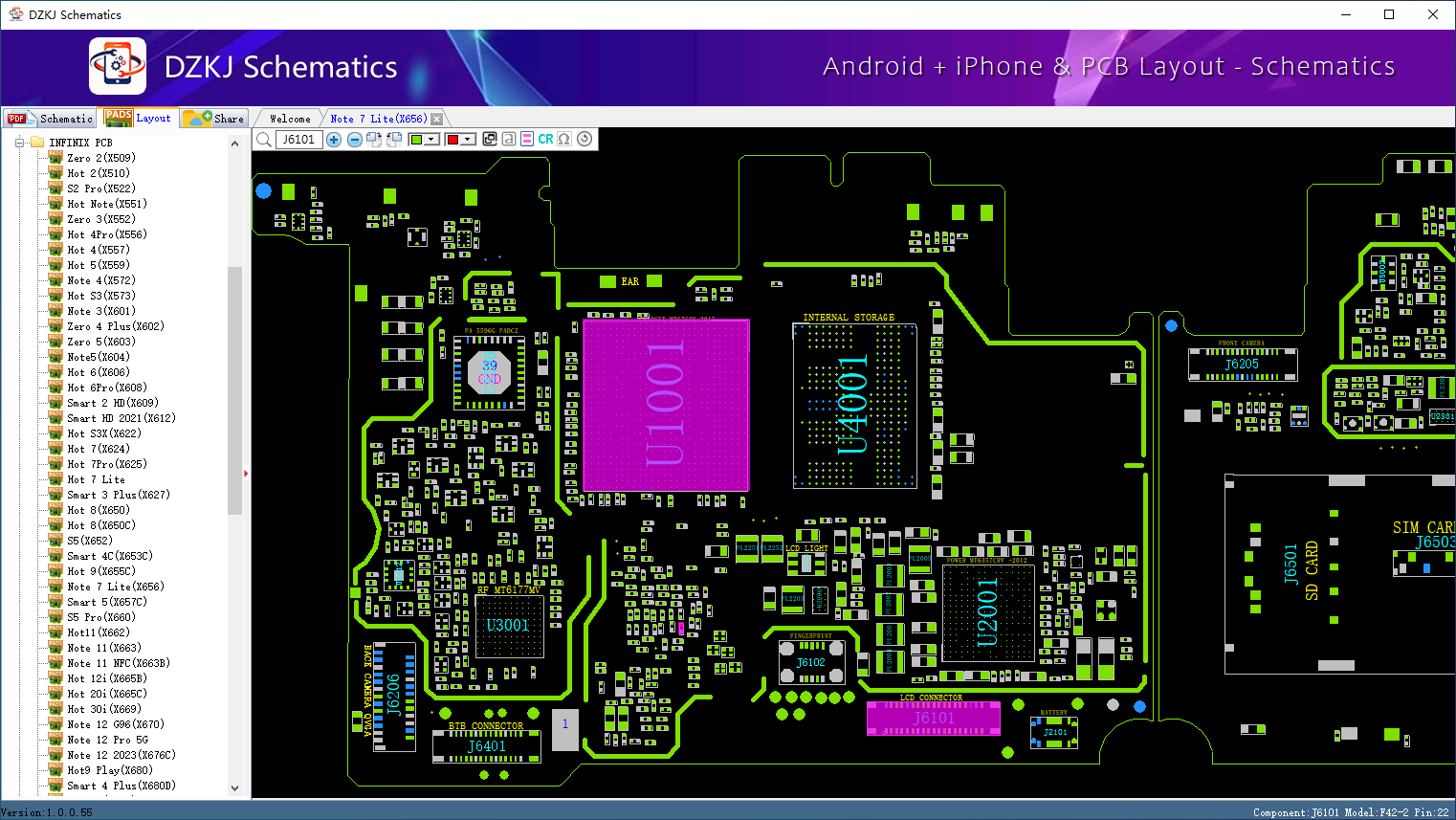
Task: Toggle the cyan CR icon
Action: 545,140
